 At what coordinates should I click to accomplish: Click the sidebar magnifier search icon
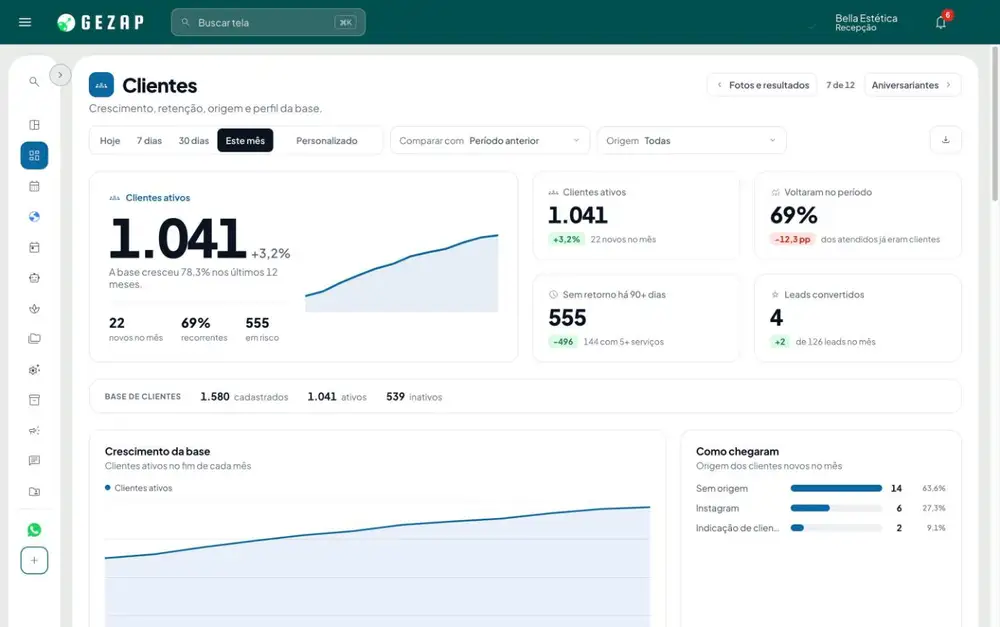(x=34, y=82)
